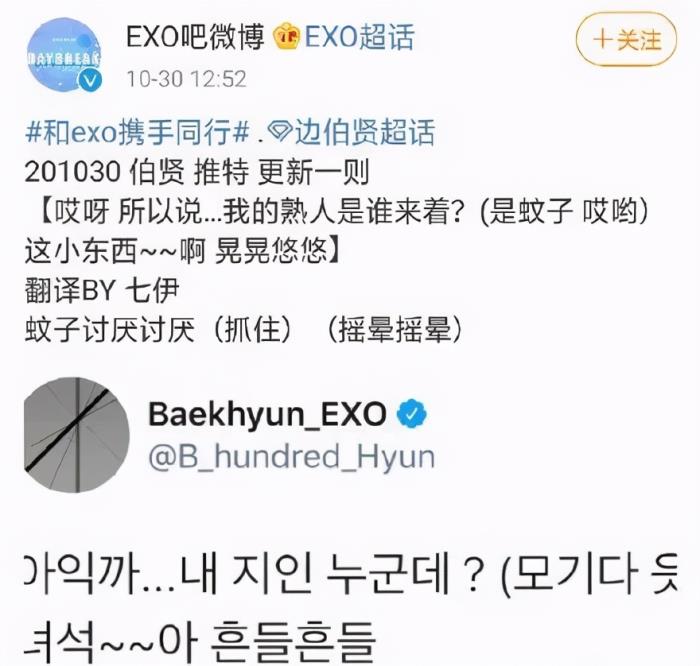
Task: Tap the Korean tweet text screenshot
Action: coord(351,605)
